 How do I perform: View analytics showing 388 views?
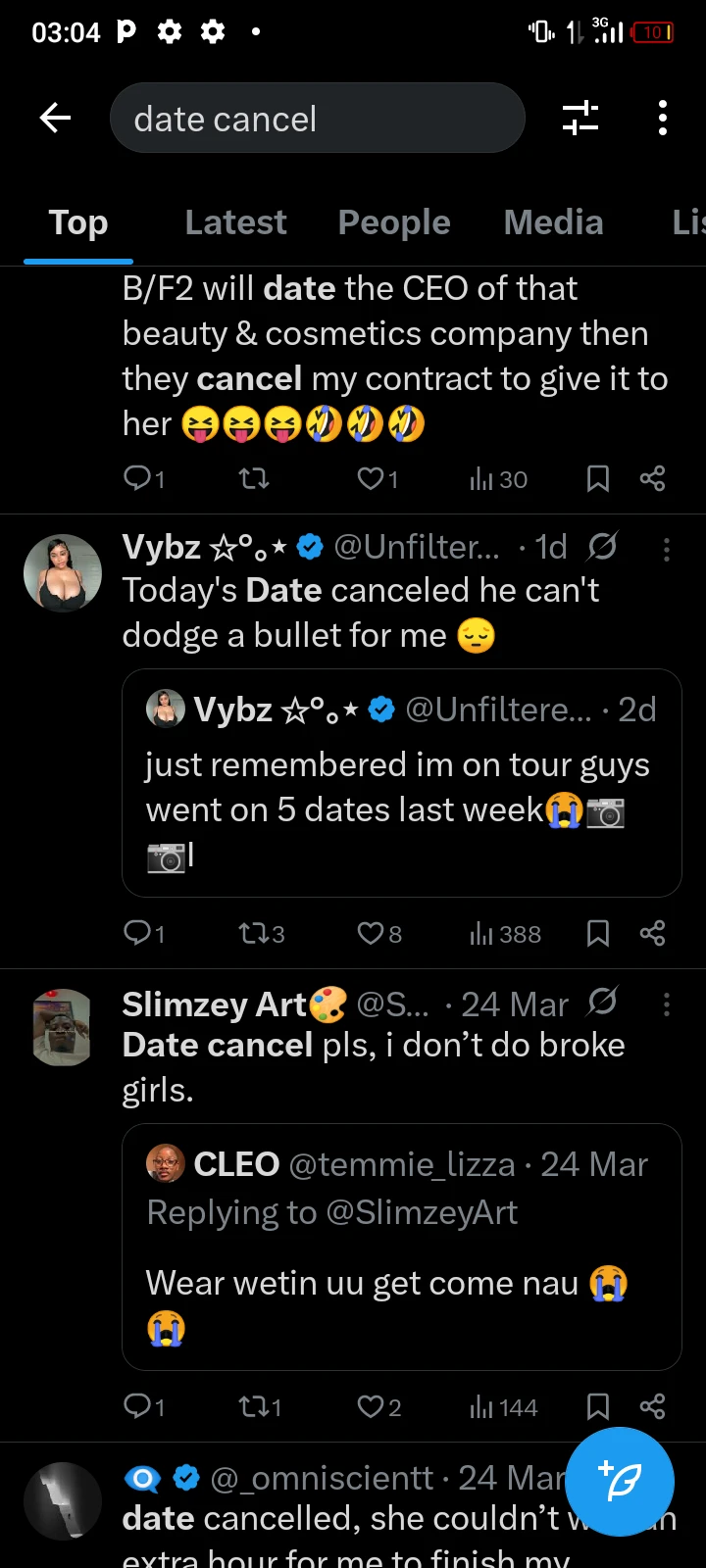[505, 933]
